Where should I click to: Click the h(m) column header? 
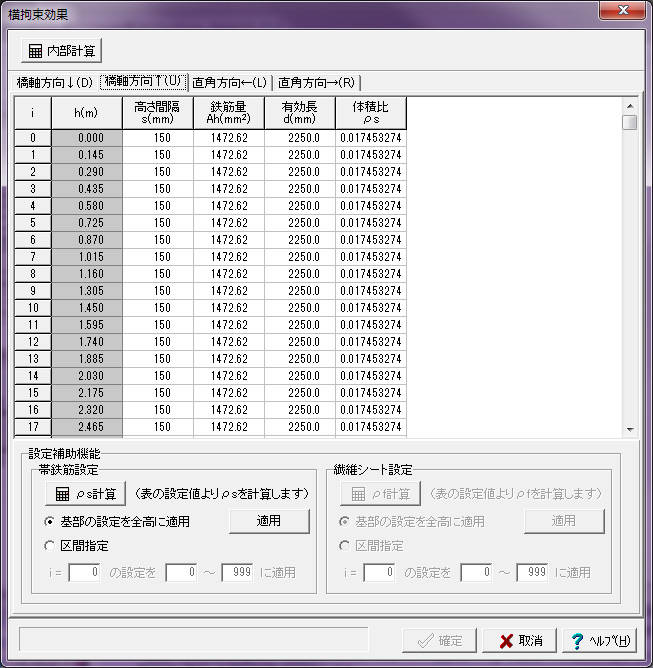click(86, 113)
